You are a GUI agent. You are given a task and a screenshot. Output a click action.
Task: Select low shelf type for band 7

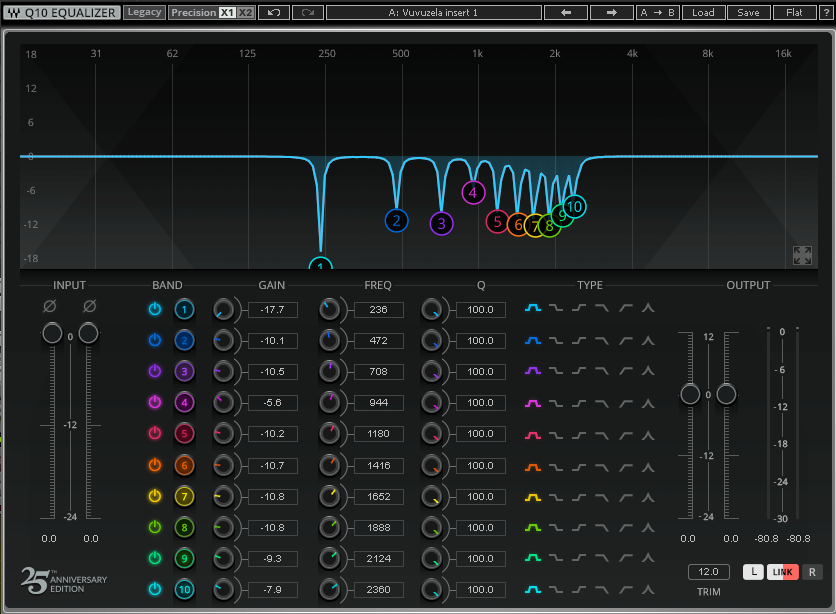(x=556, y=497)
